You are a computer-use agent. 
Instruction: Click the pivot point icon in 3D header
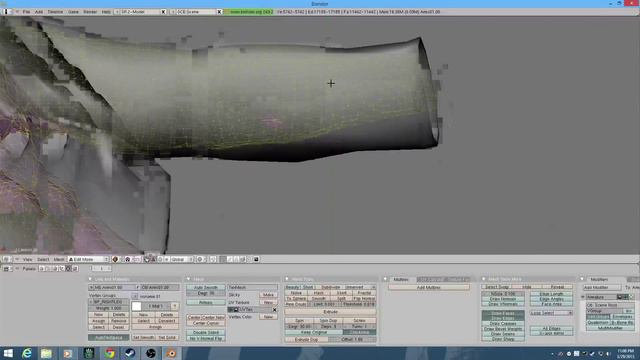[x=127, y=259]
